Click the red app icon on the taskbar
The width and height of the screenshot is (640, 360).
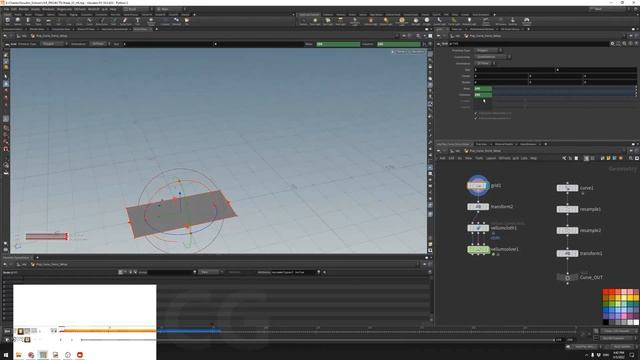pos(80,355)
